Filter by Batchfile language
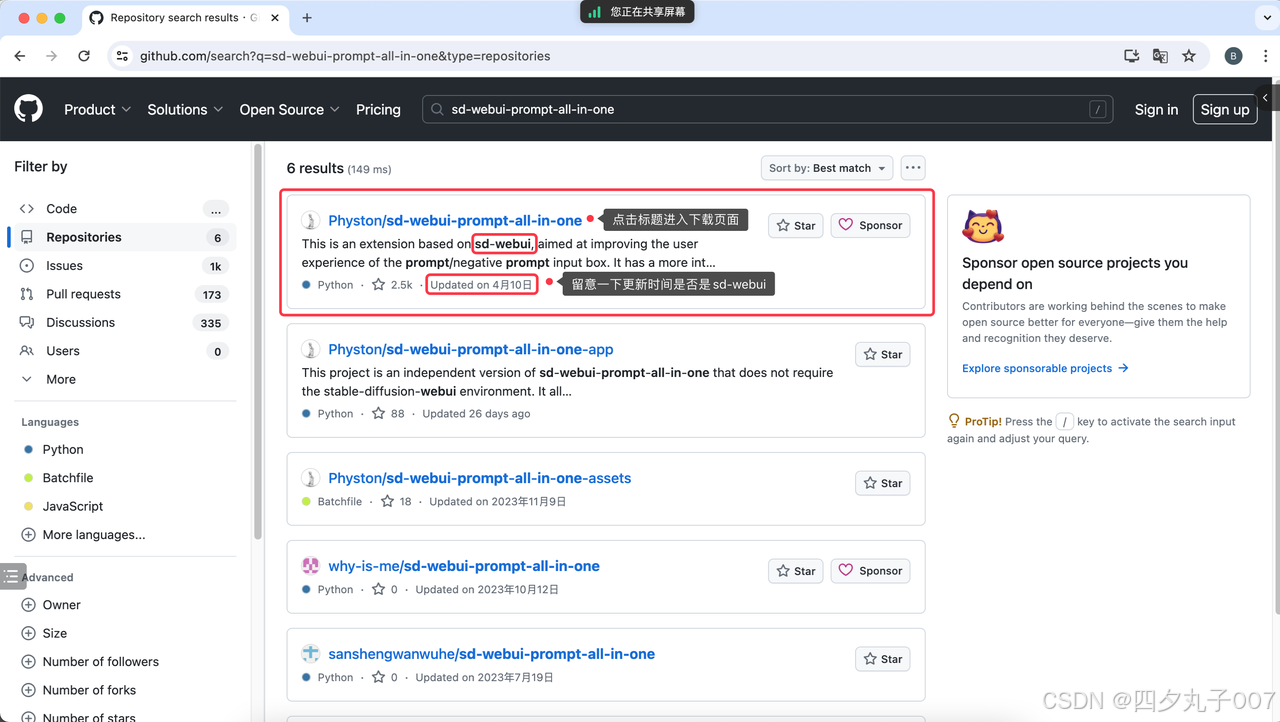This screenshot has width=1280, height=722. 68,478
